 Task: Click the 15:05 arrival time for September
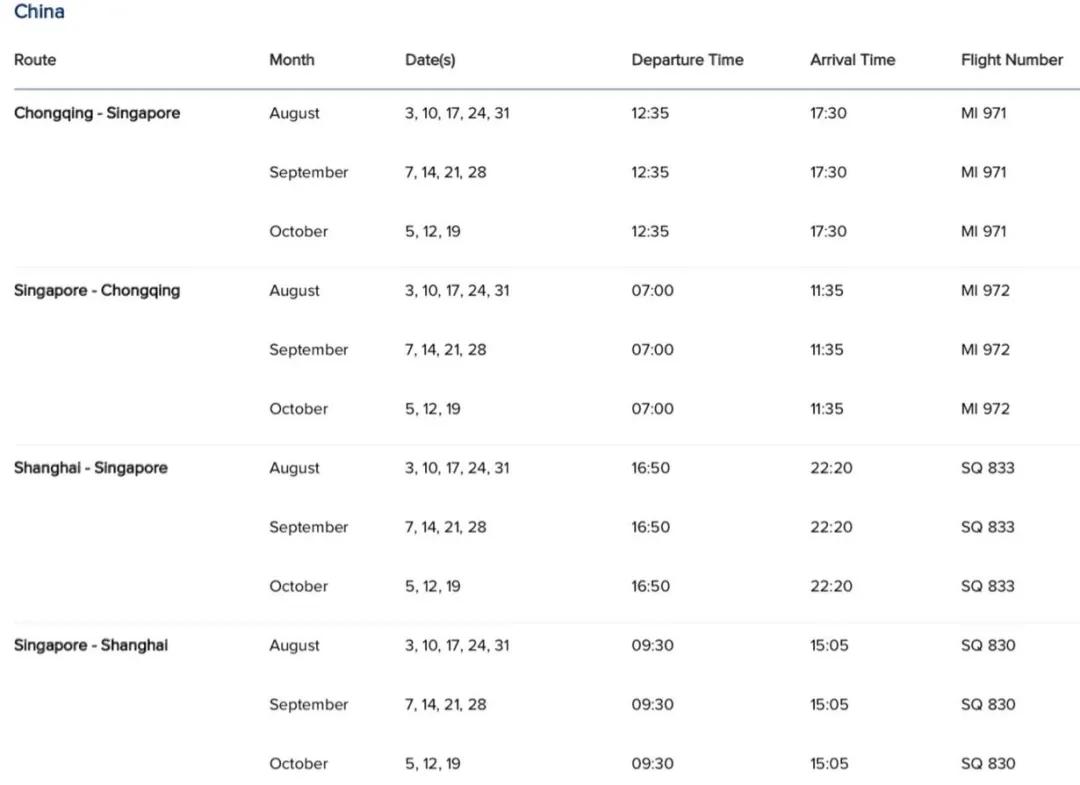click(829, 705)
